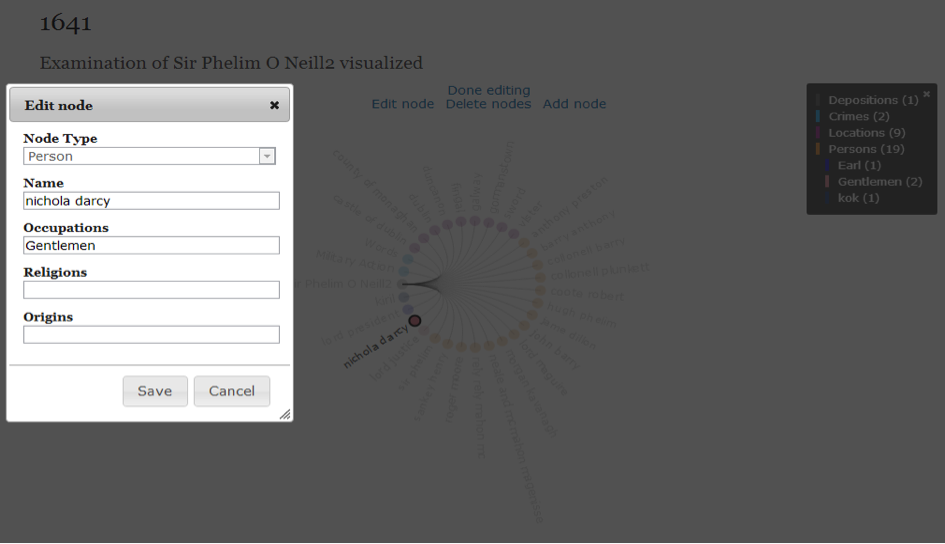Focus the Religions input field
Viewport: 945px width, 544px height.
pyautogui.click(x=151, y=290)
